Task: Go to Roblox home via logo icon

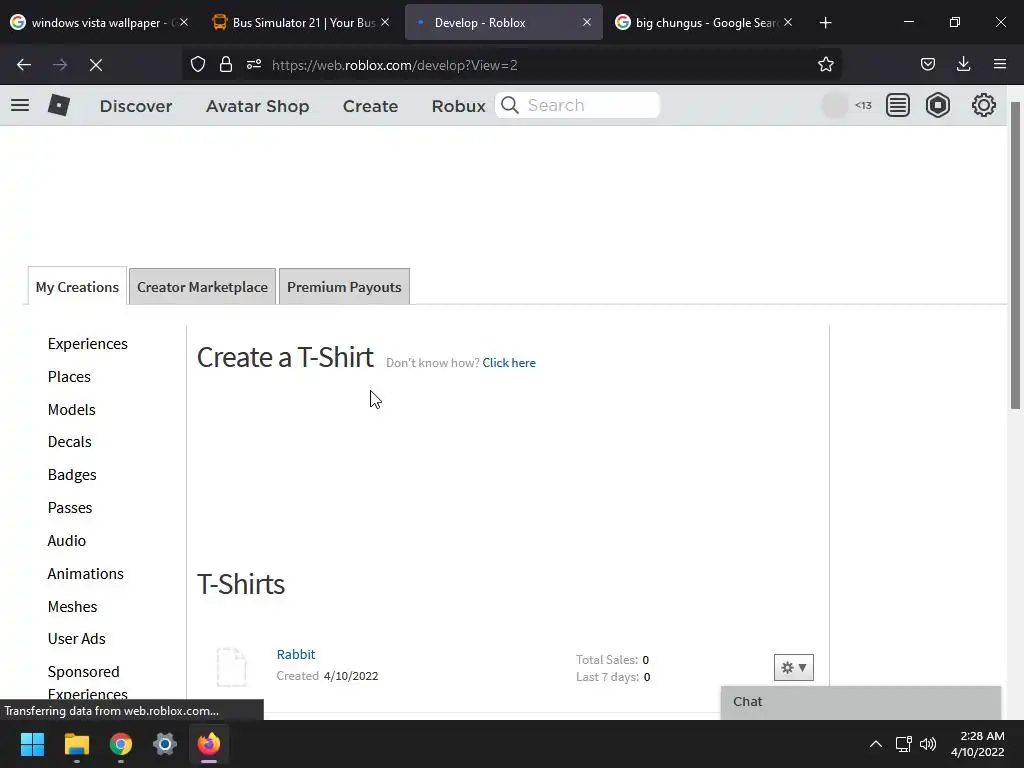Action: pyautogui.click(x=59, y=105)
